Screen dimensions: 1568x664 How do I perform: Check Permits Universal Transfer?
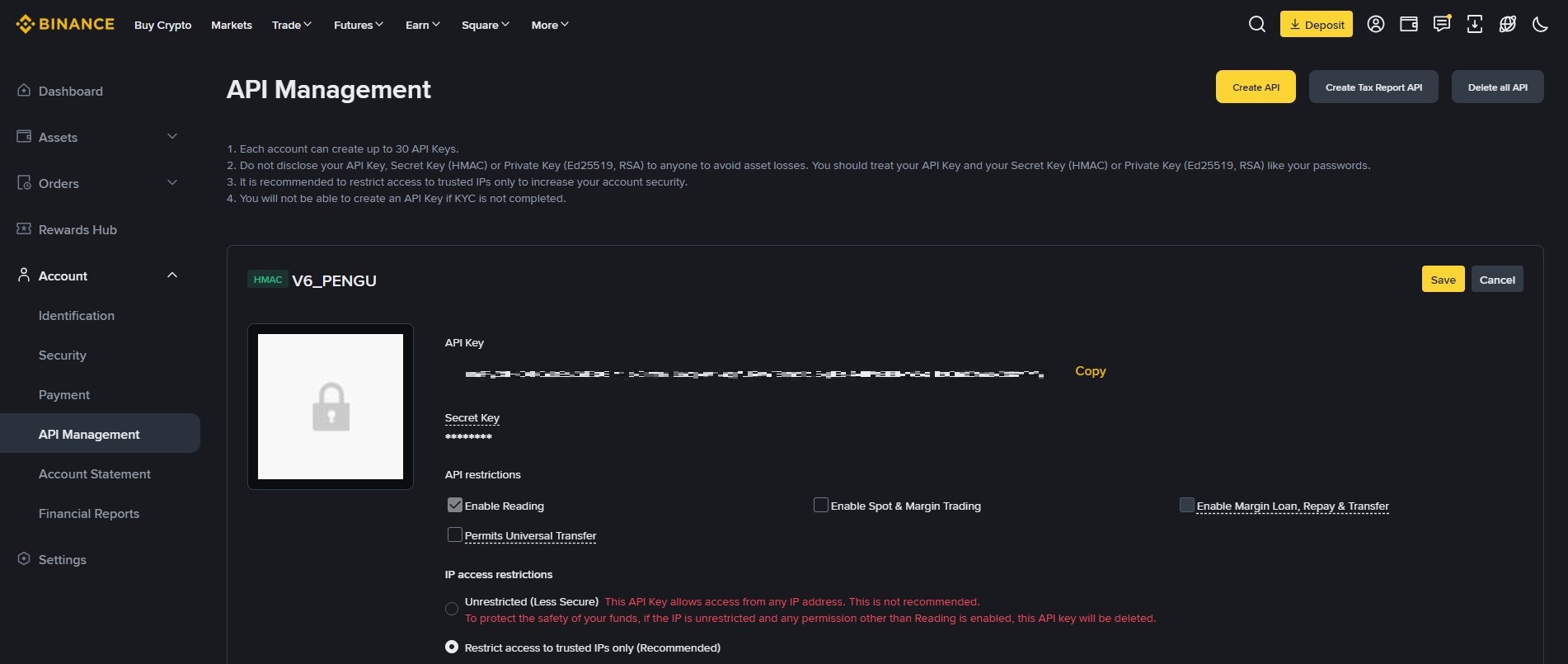(455, 534)
